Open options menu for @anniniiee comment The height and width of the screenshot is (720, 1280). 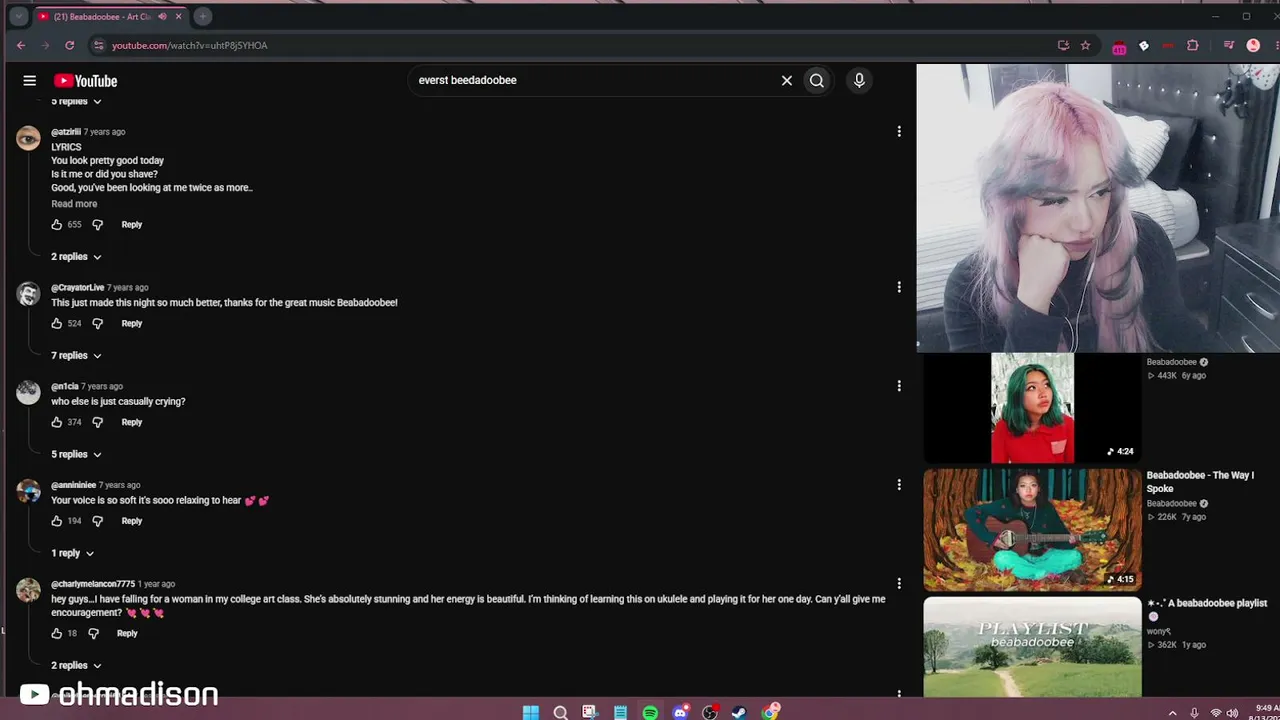pyautogui.click(x=899, y=485)
